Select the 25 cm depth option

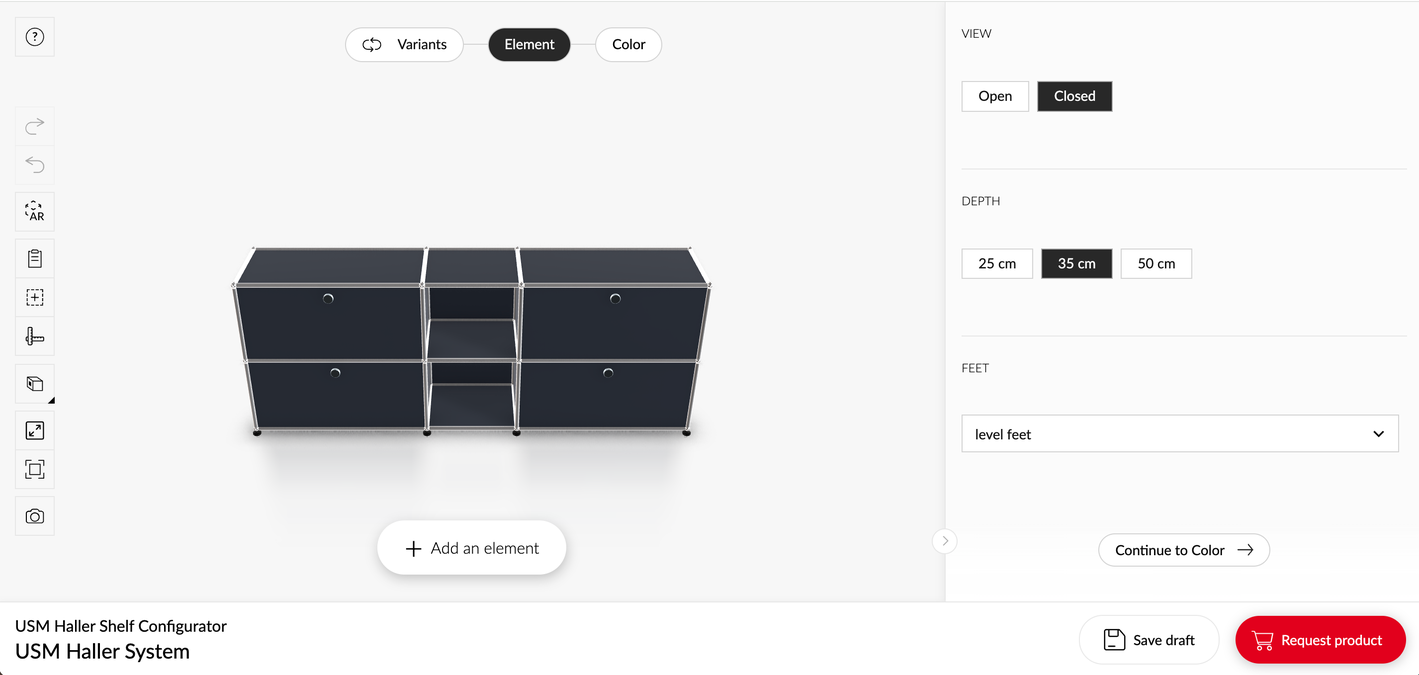[996, 263]
